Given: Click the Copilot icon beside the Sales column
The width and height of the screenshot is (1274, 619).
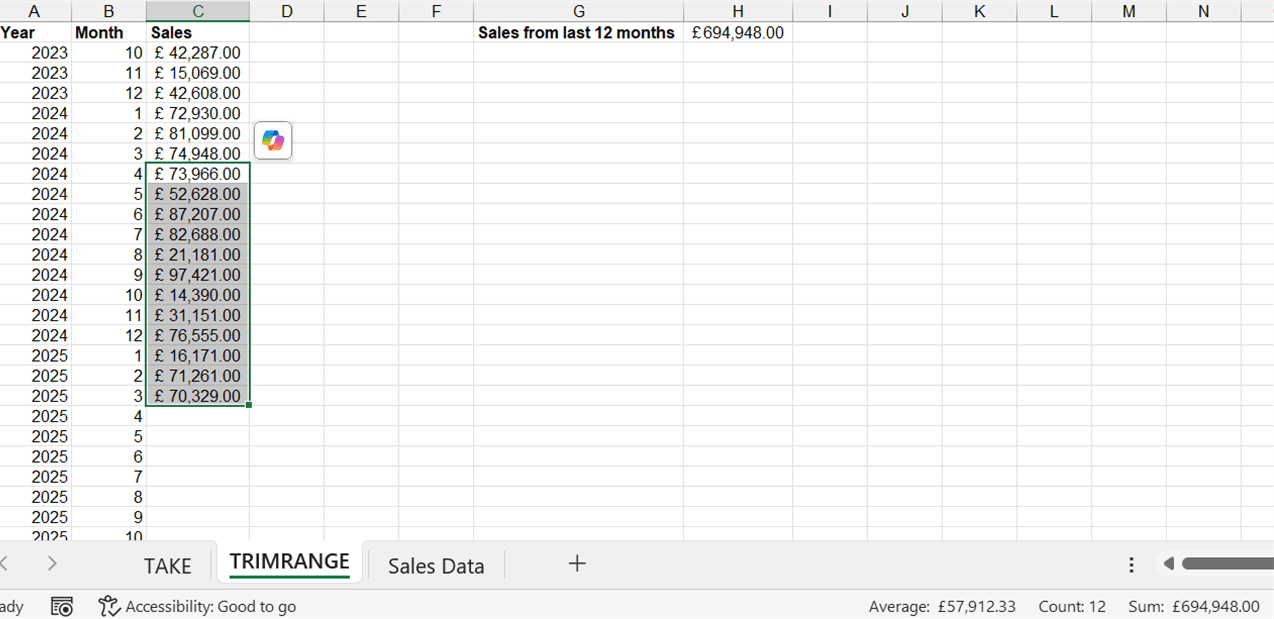Looking at the screenshot, I should pyautogui.click(x=273, y=141).
